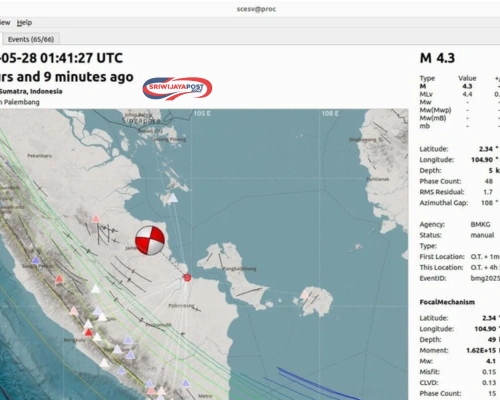Click the FocalMechanism section heading
This screenshot has height=400, width=500.
pyautogui.click(x=447, y=302)
